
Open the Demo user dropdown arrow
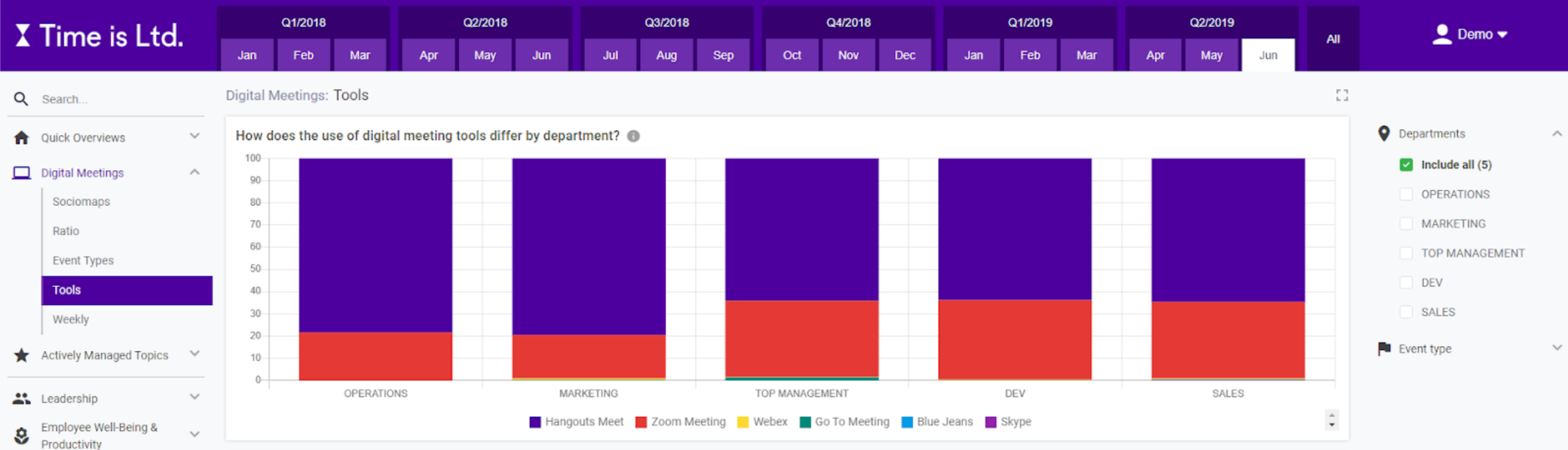coord(1502,34)
